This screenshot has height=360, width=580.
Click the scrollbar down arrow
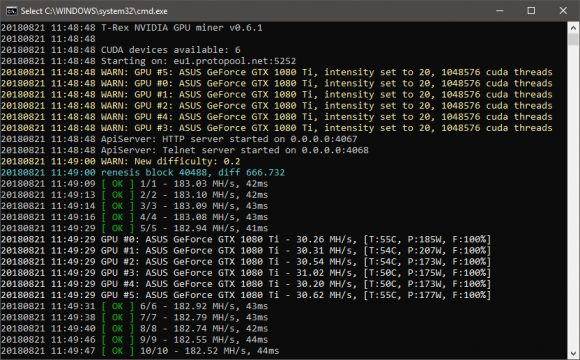(x=573, y=353)
